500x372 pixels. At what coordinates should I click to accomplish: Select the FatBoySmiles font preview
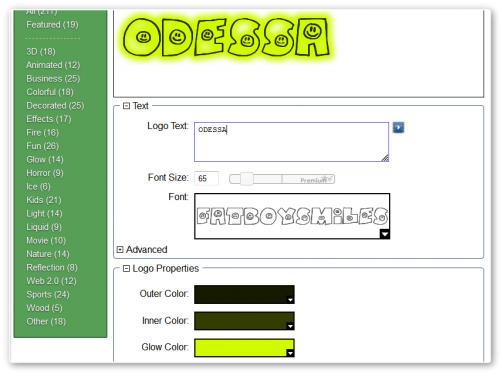292,216
